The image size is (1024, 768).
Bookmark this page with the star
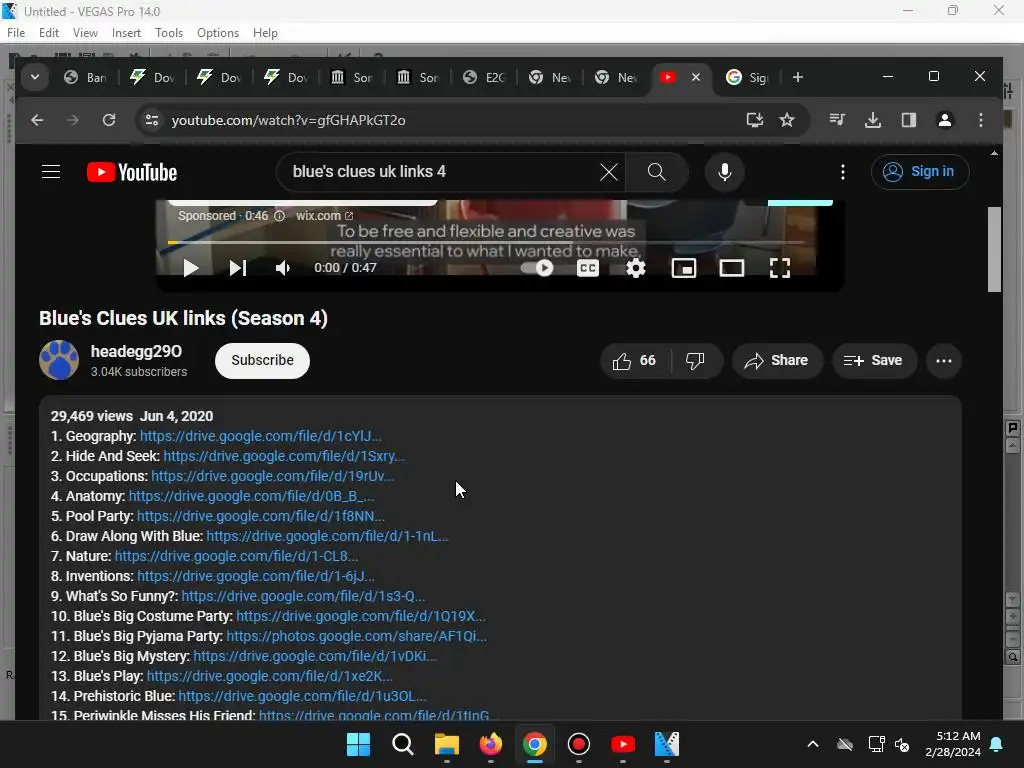pos(787,120)
